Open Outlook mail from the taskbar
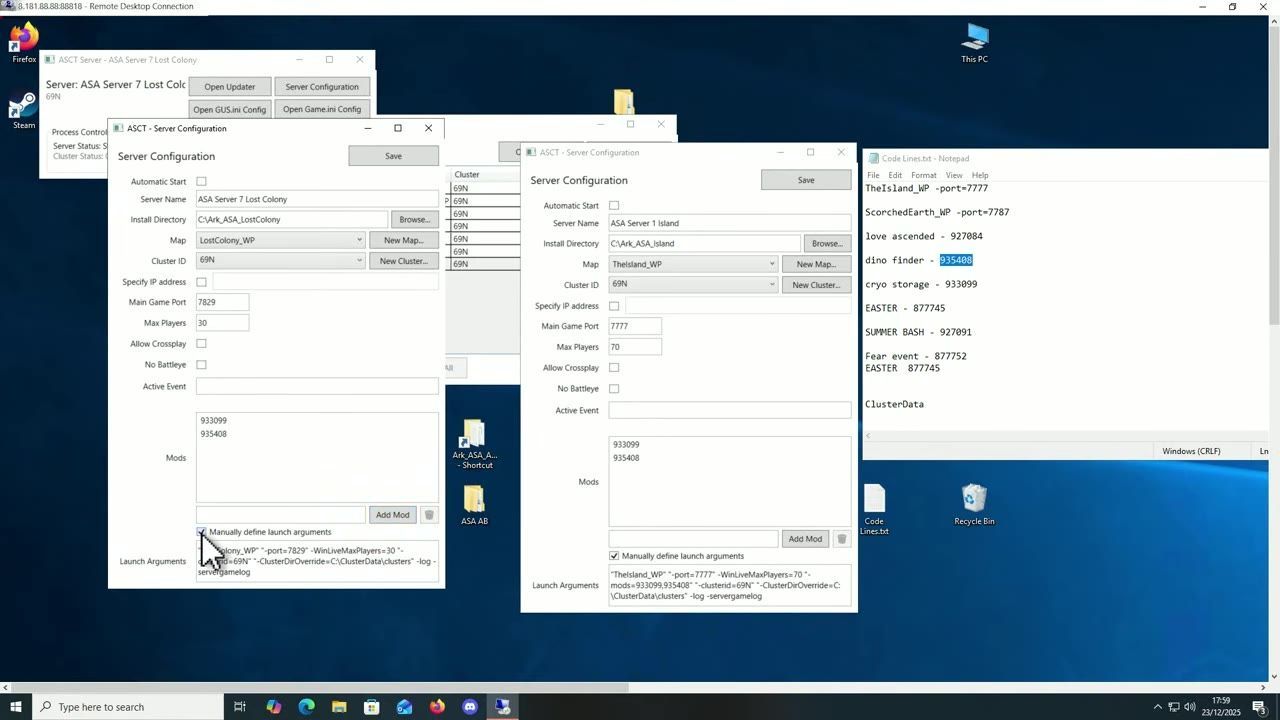The height and width of the screenshot is (720, 1280). pyautogui.click(x=404, y=707)
